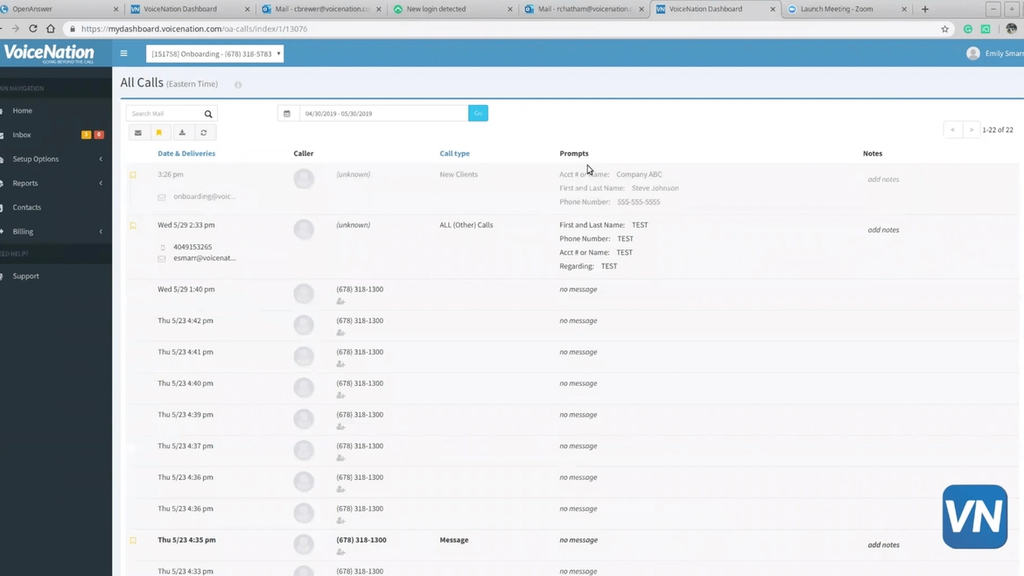Viewport: 1024px width, 576px height.
Task: Click add-contact icon for Thu 5/23 4:42 pm call
Action: pyautogui.click(x=340, y=332)
